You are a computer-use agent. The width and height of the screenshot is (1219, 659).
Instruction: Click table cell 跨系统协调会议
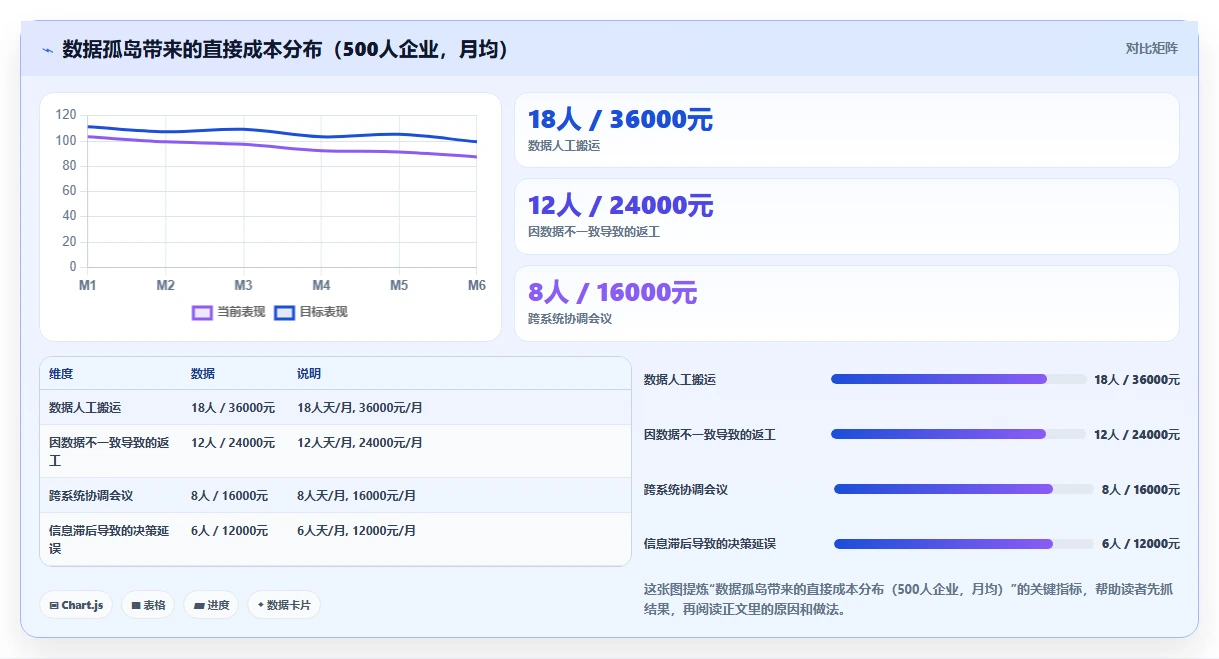91,496
